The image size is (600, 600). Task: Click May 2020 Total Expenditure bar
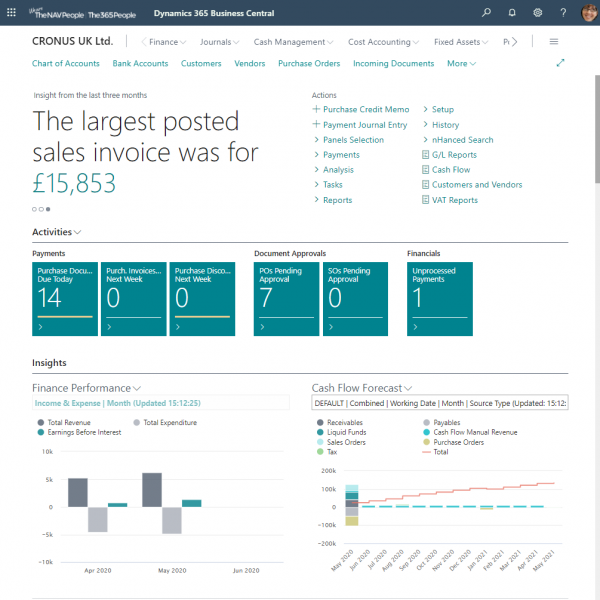point(172,520)
